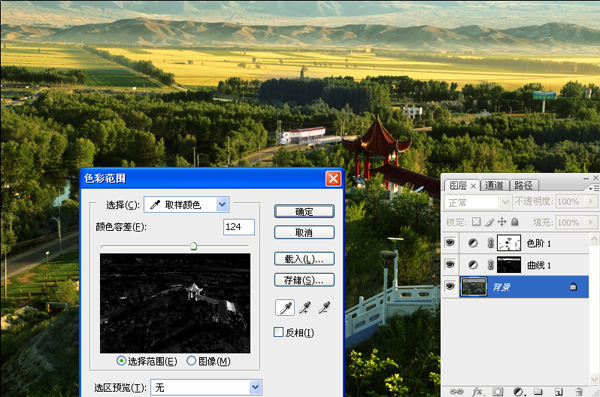Minimize the layers panel
The image size is (600, 397).
point(586,178)
